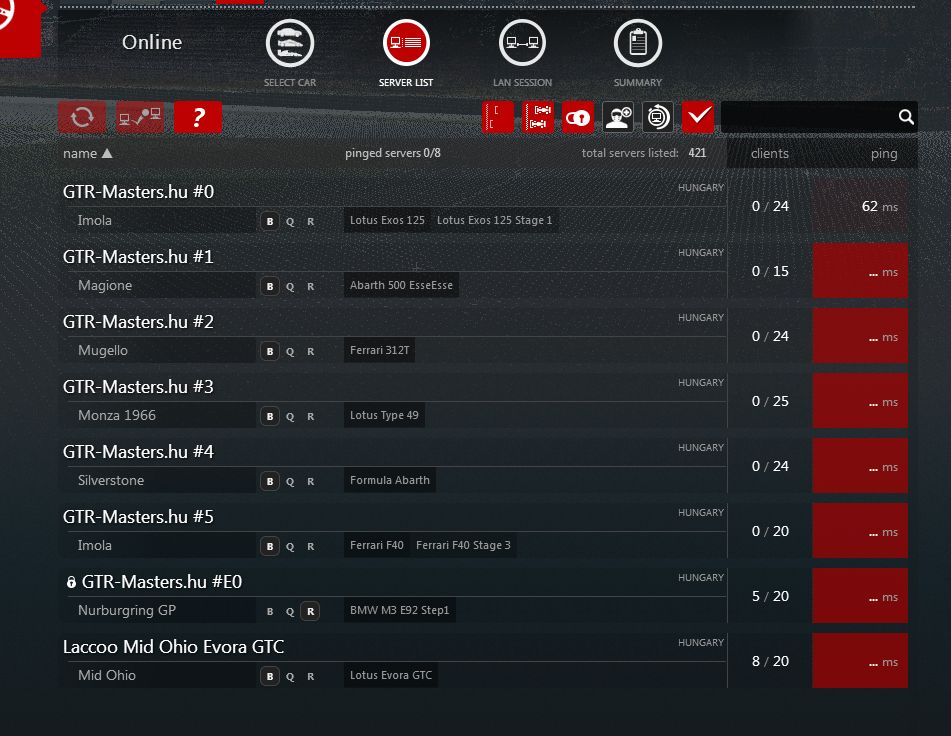
Task: Open help with the question mark icon
Action: (198, 117)
